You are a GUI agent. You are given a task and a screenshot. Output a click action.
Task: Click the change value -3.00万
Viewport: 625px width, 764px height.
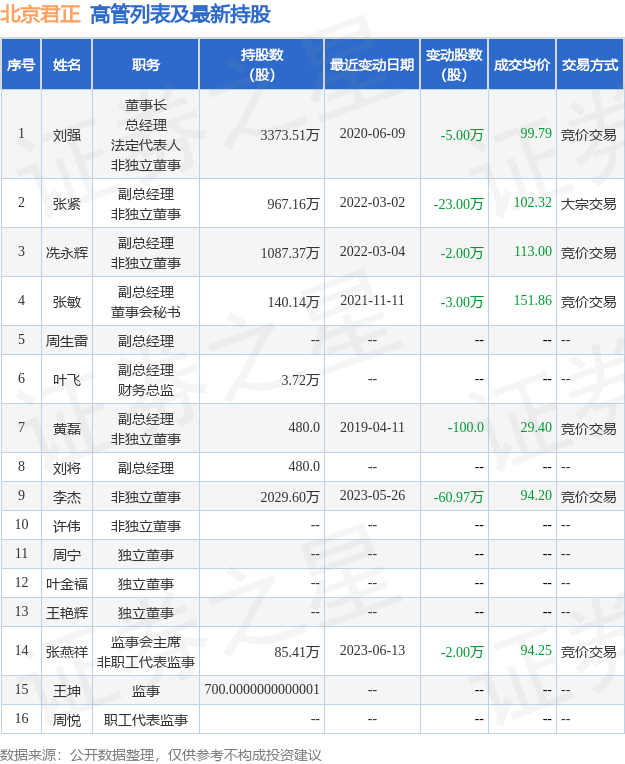point(461,302)
